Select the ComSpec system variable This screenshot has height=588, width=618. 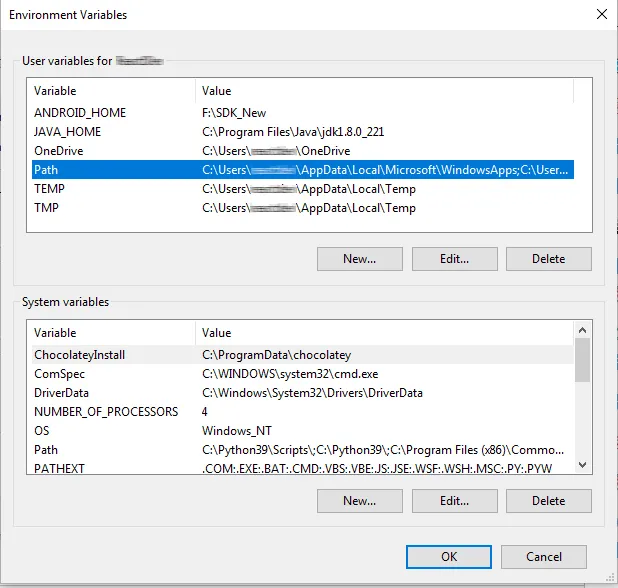coord(303,374)
